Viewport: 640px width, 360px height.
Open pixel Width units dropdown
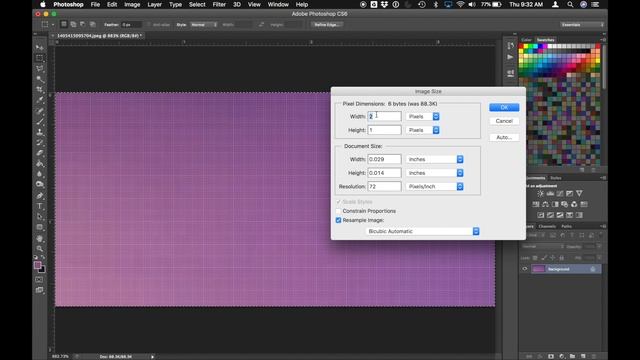(x=422, y=117)
